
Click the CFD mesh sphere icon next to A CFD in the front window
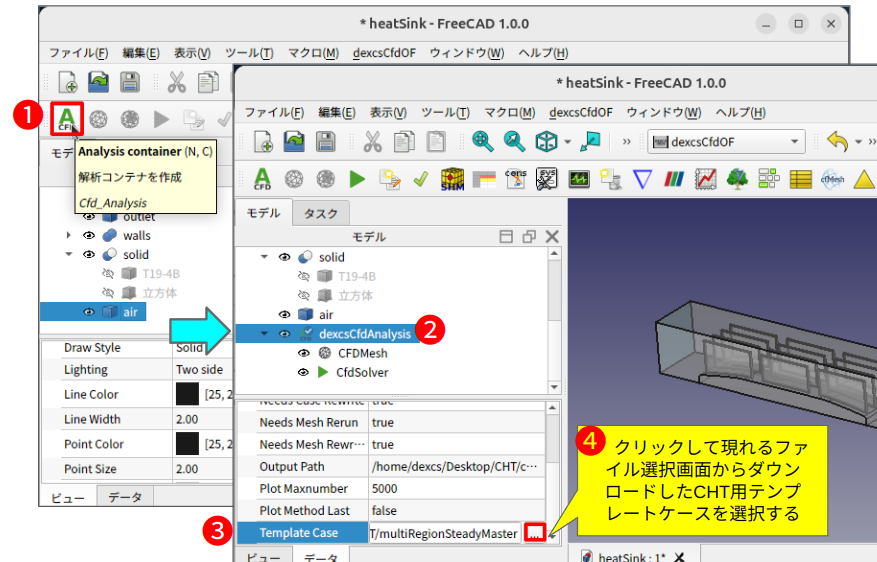click(294, 179)
